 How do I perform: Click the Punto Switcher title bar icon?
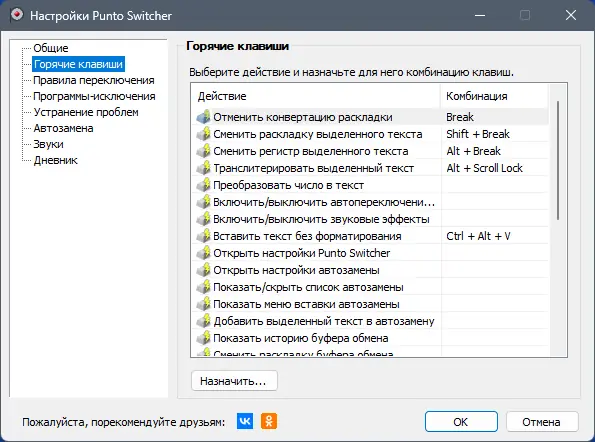tap(17, 15)
